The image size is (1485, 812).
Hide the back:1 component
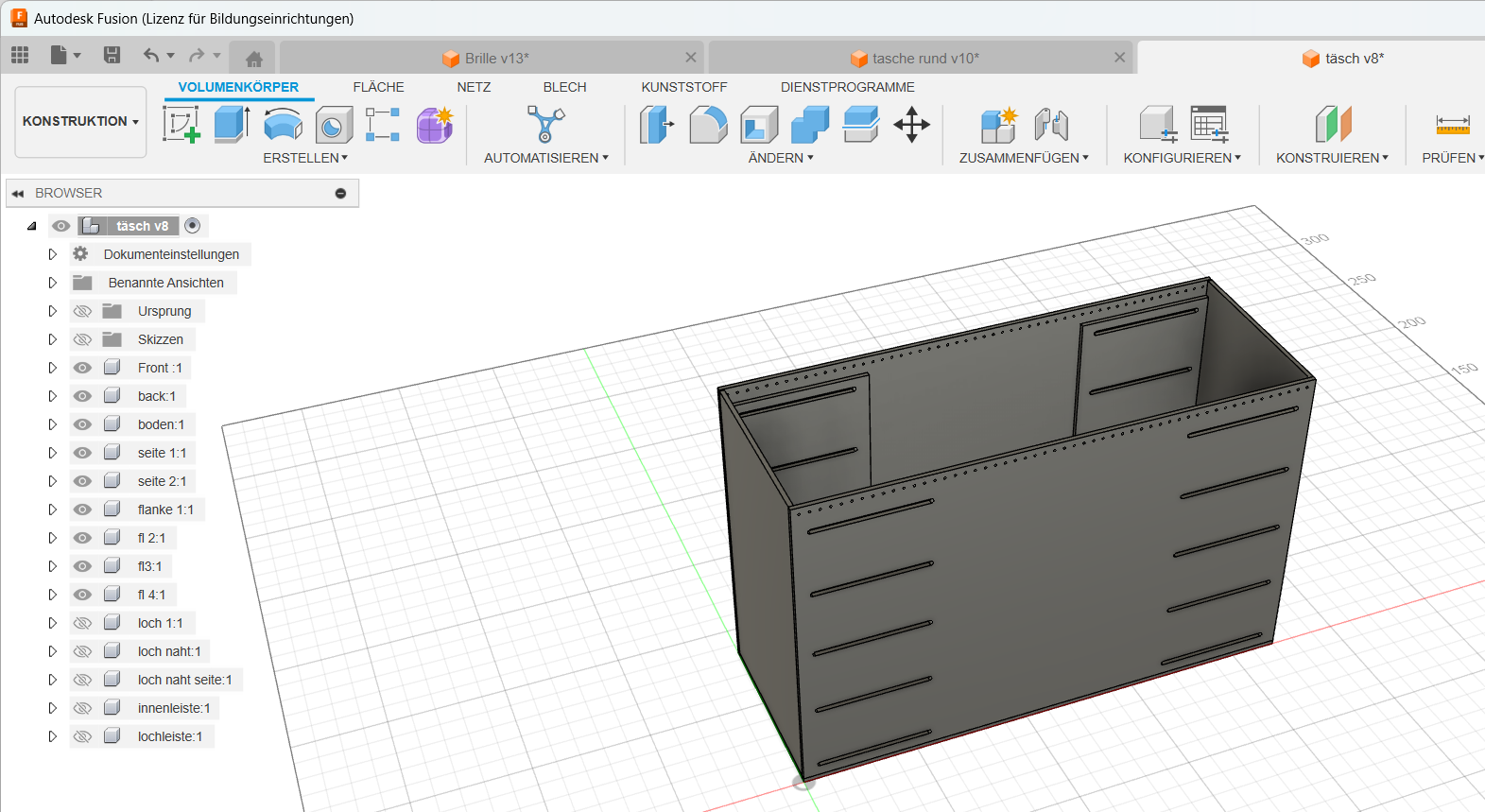83,396
